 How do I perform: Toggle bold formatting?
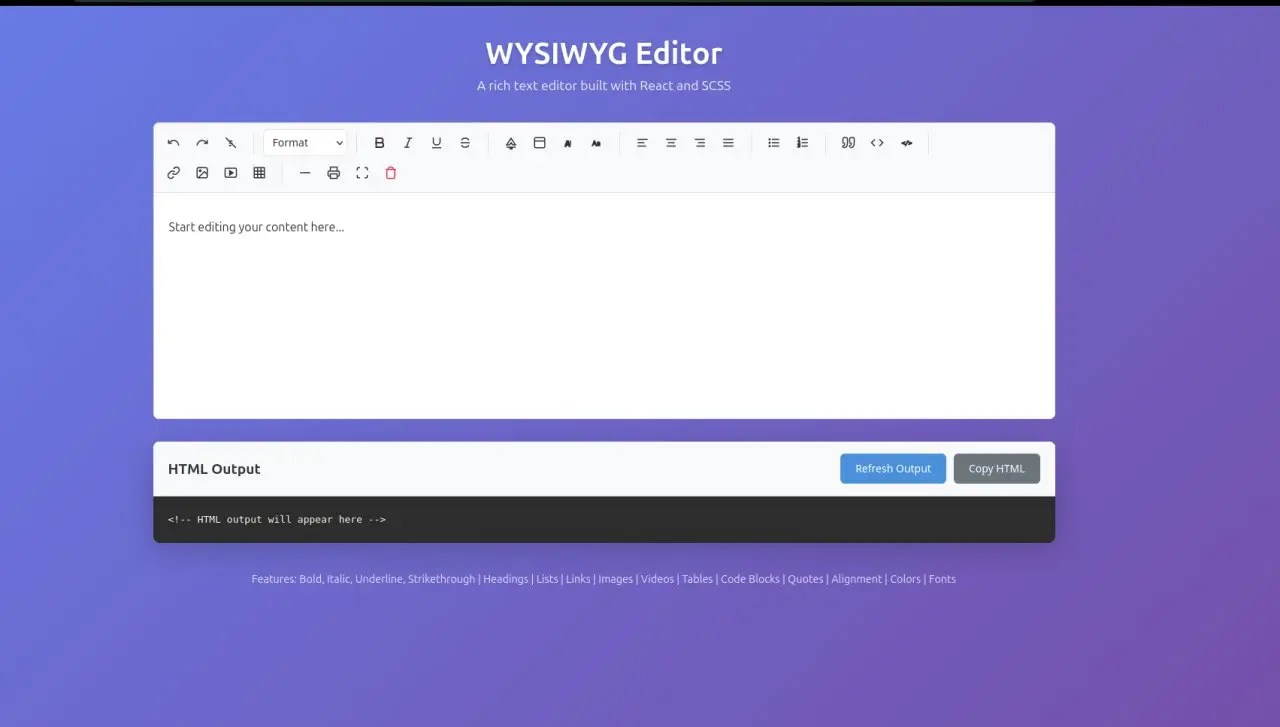[x=379, y=143]
